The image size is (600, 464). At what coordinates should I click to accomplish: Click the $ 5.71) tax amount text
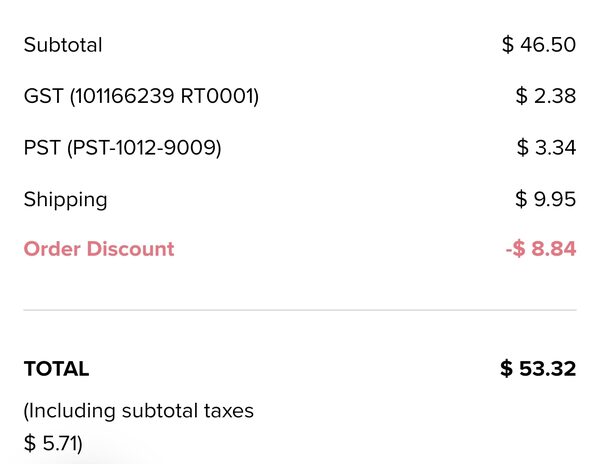(x=53, y=442)
